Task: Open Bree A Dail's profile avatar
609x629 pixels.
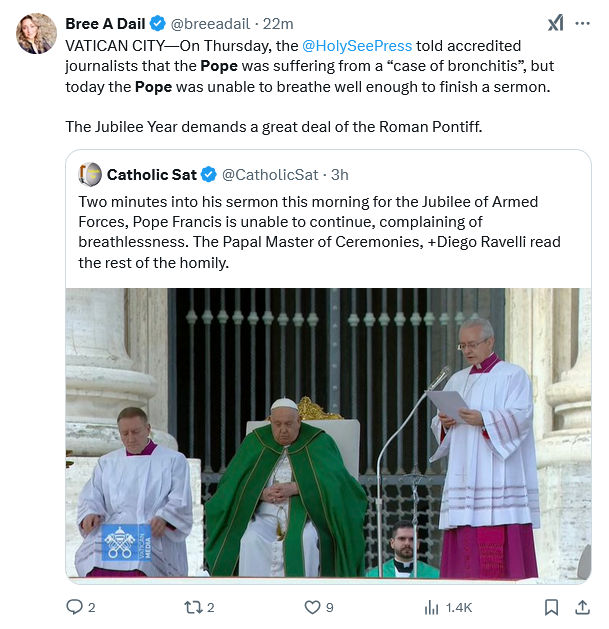Action: [x=36, y=34]
